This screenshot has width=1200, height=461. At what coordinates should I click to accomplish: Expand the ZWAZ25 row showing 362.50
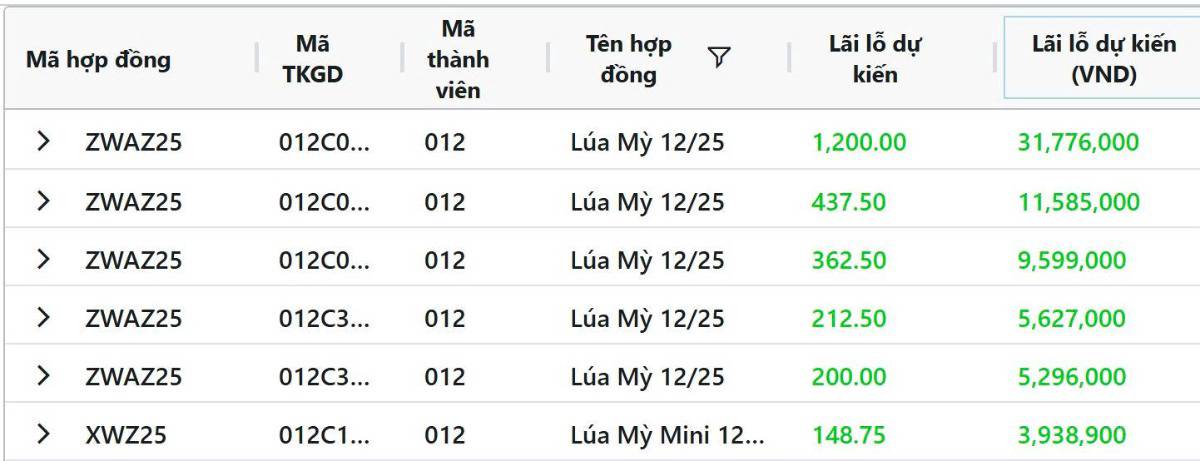43,259
